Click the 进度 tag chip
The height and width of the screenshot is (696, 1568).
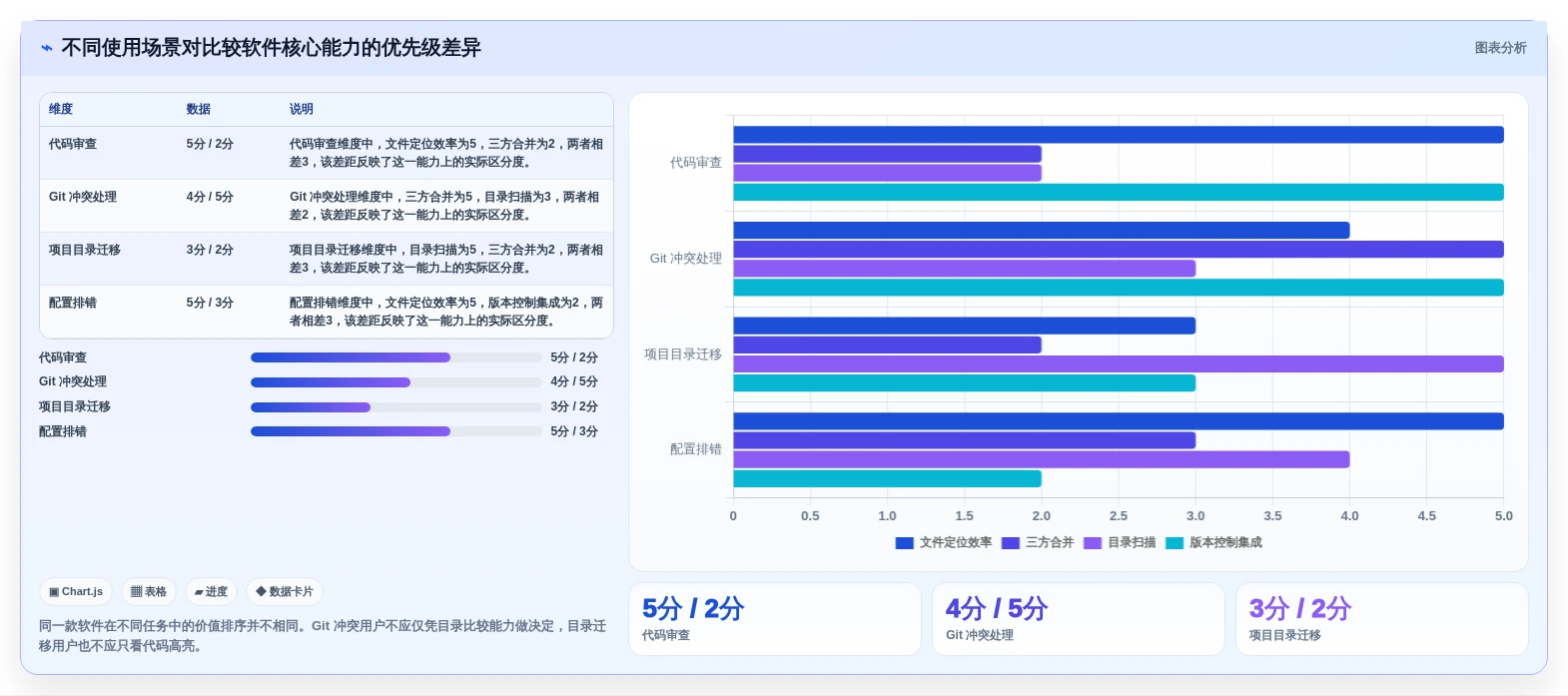[x=211, y=591]
